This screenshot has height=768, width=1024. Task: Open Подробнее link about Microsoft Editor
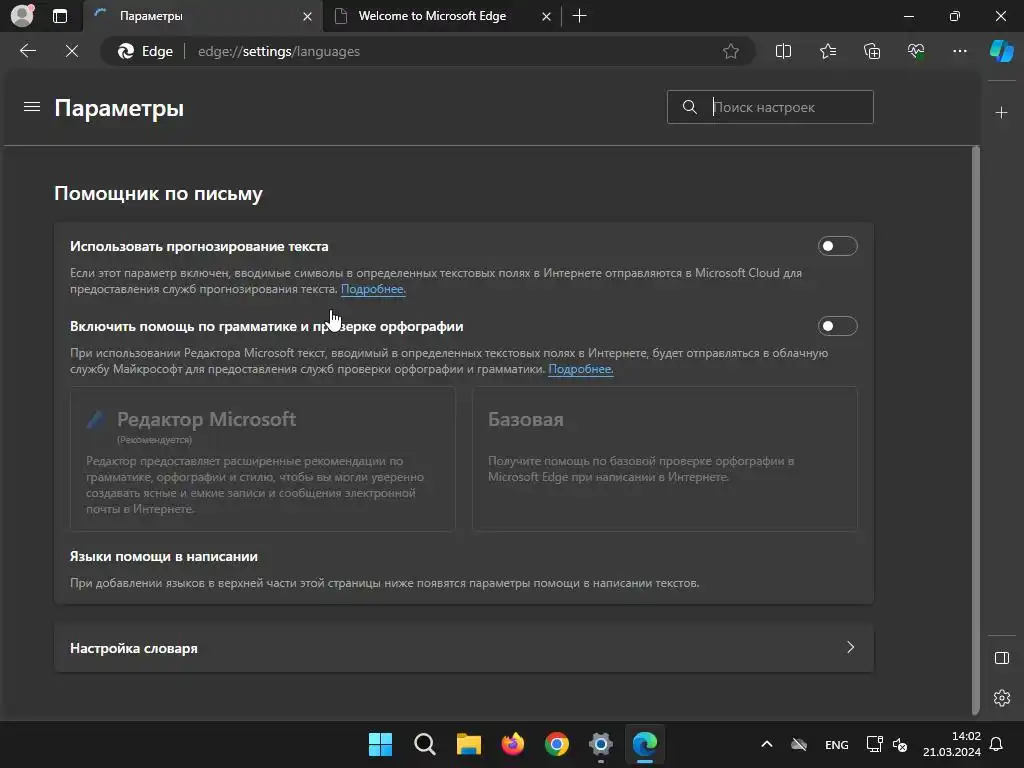coord(581,369)
